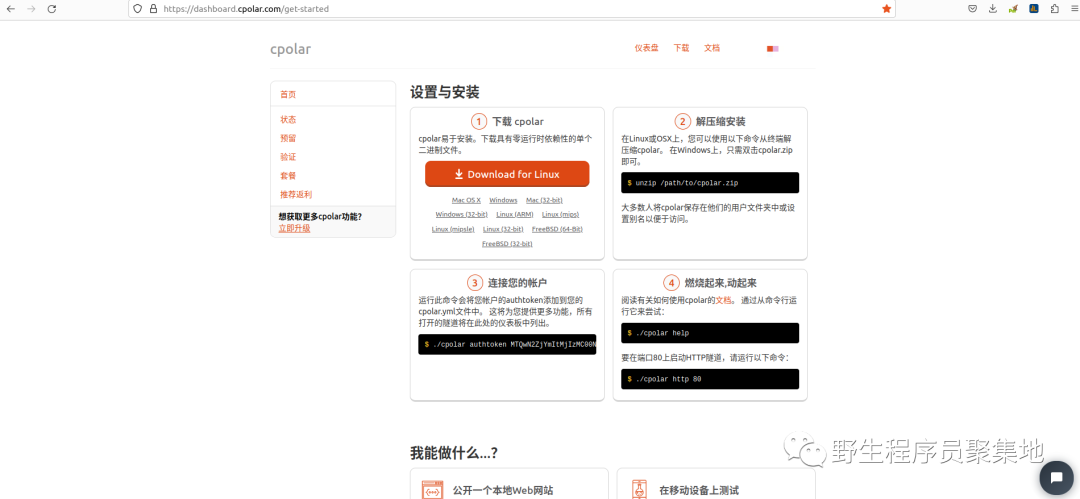Image resolution: width=1080 pixels, height=499 pixels.
Task: Click the 在移动设备上测试 card title
Action: (699, 491)
